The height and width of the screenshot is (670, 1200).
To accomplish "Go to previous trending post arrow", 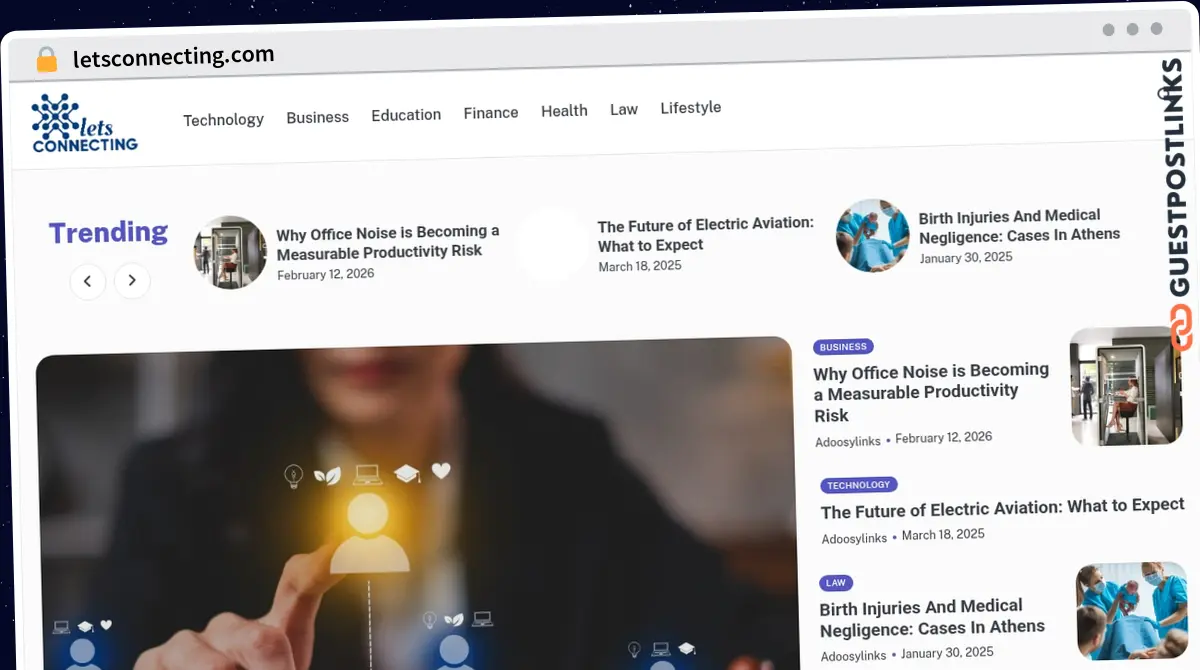I will point(88,281).
